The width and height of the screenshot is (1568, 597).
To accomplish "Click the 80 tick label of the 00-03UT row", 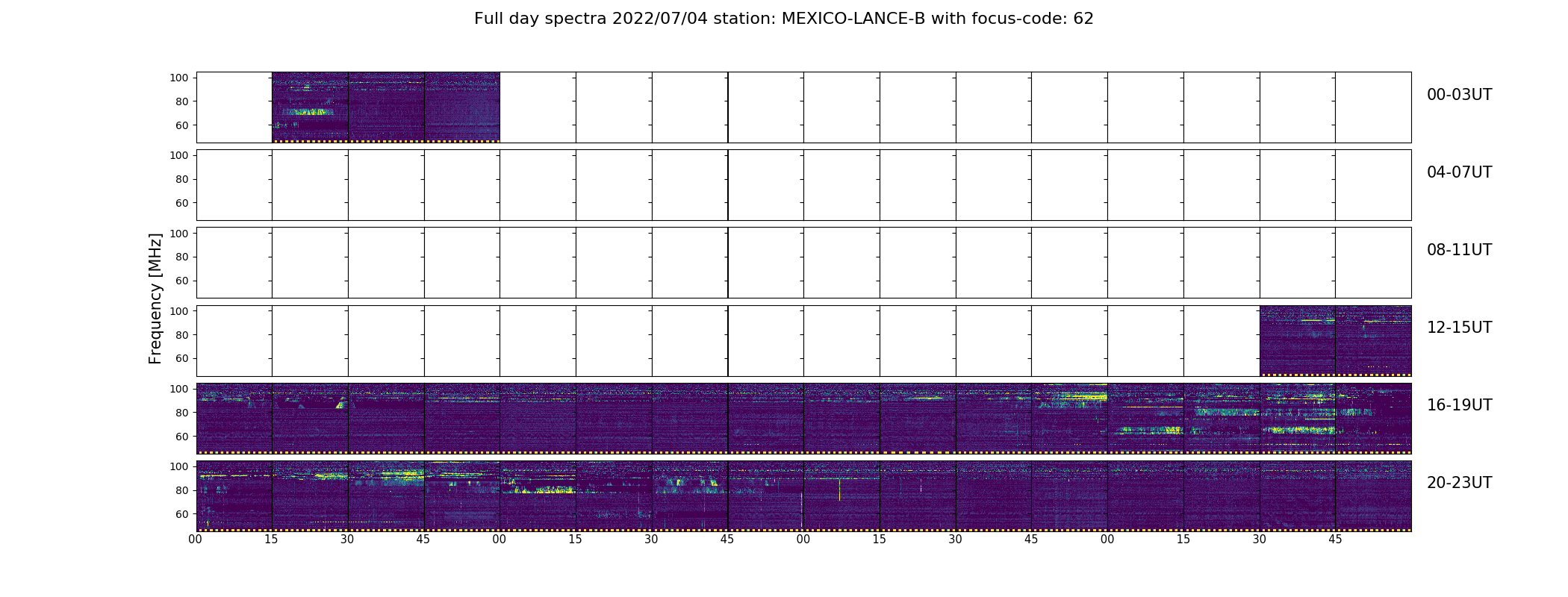I will tap(183, 101).
